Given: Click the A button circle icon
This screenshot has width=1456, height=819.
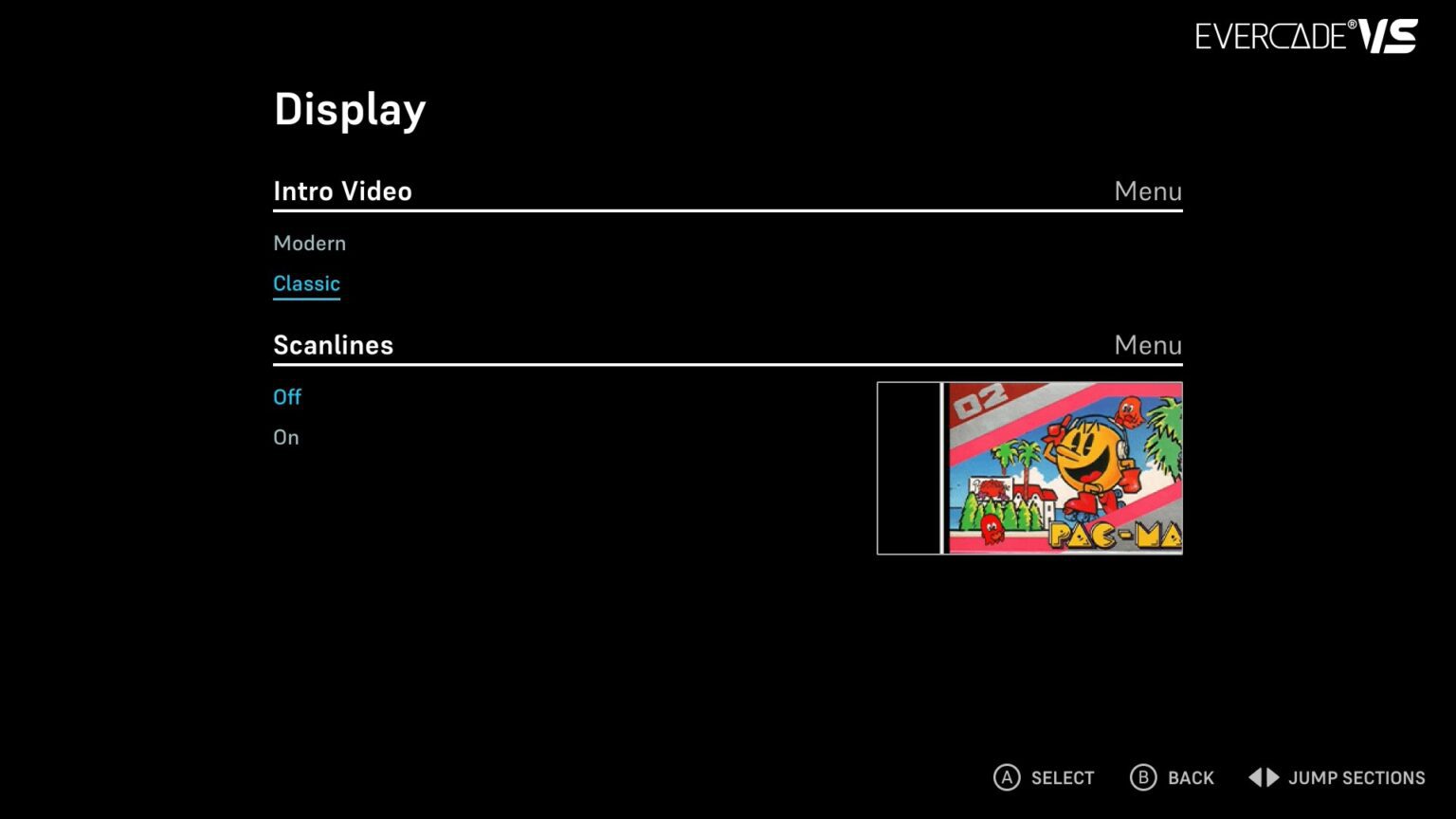Looking at the screenshot, I should [x=1007, y=777].
